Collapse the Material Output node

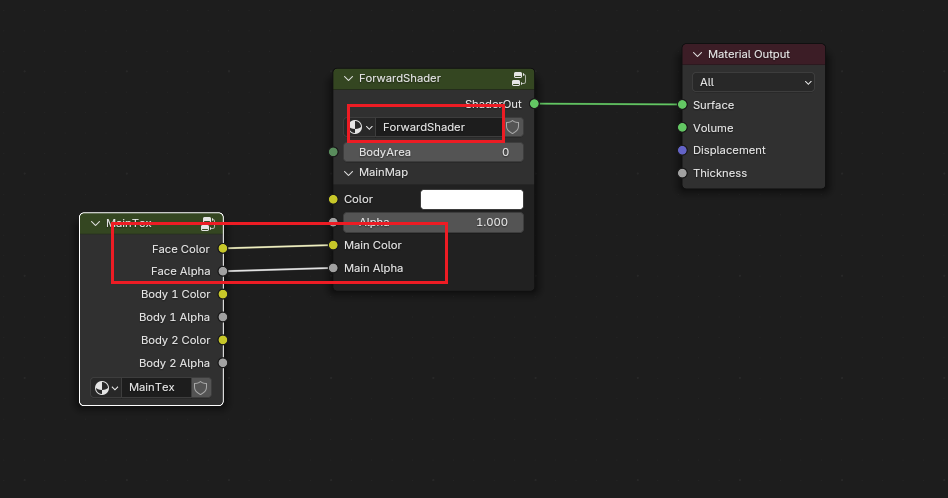click(x=697, y=54)
